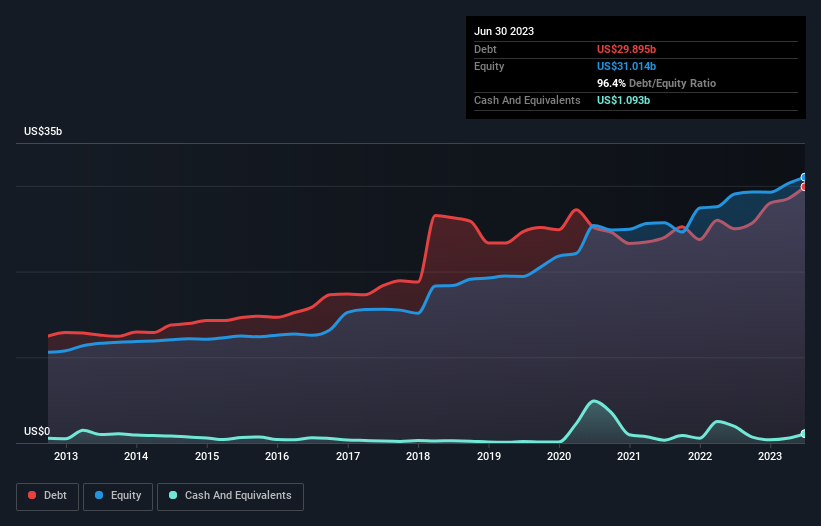Click the Equity label in tooltip
The image size is (821, 526).
click(x=489, y=66)
